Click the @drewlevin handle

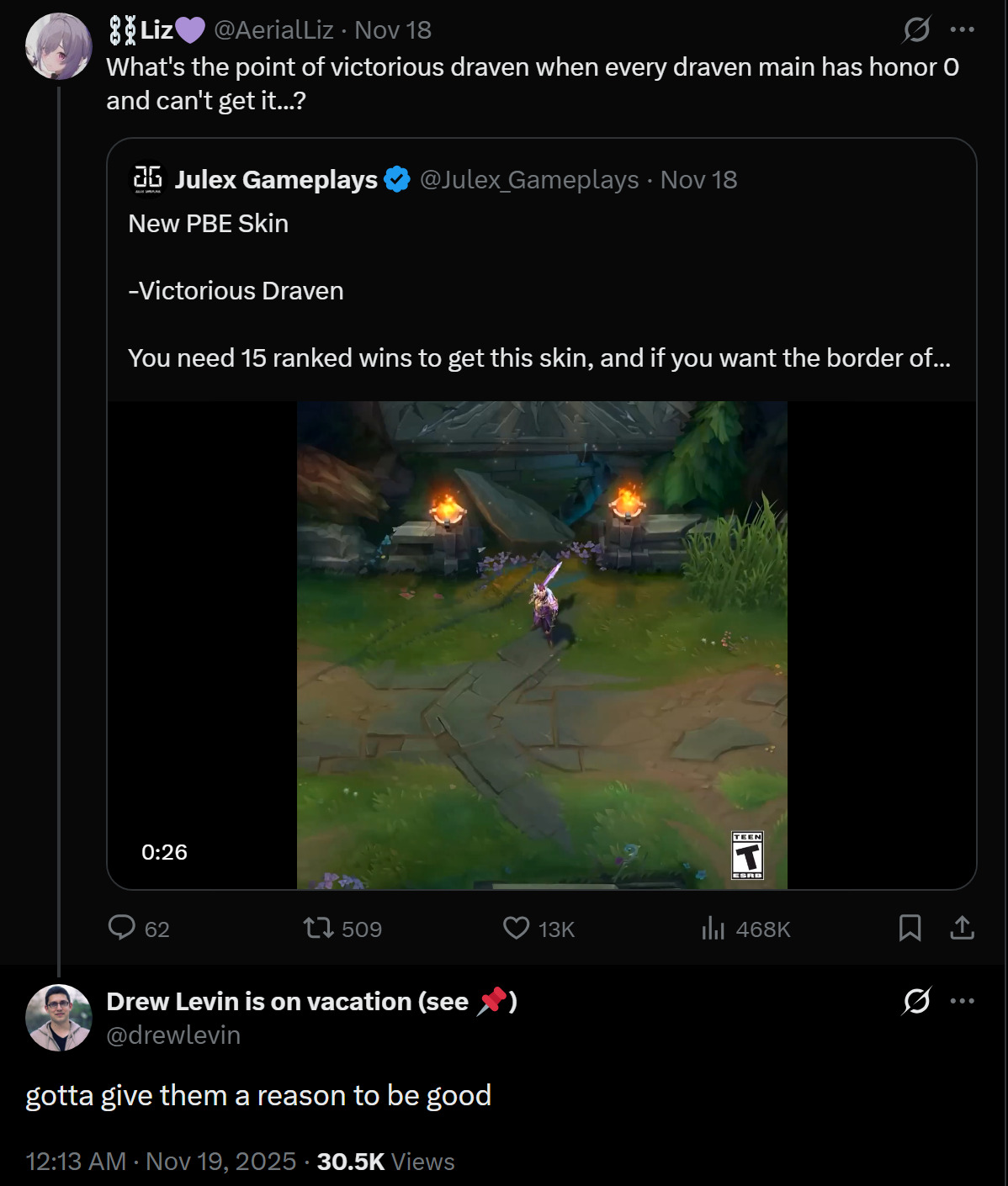point(173,1035)
